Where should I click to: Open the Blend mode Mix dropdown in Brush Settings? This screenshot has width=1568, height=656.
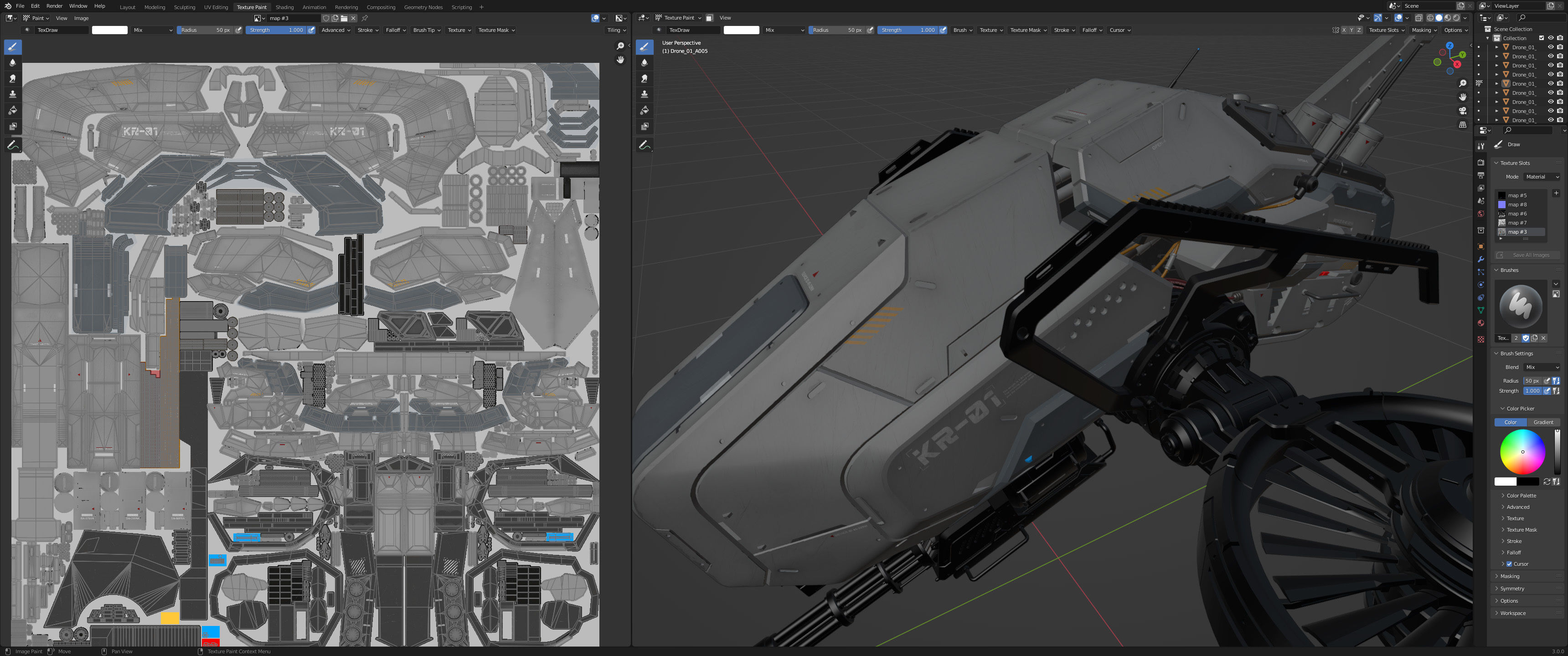point(1542,367)
